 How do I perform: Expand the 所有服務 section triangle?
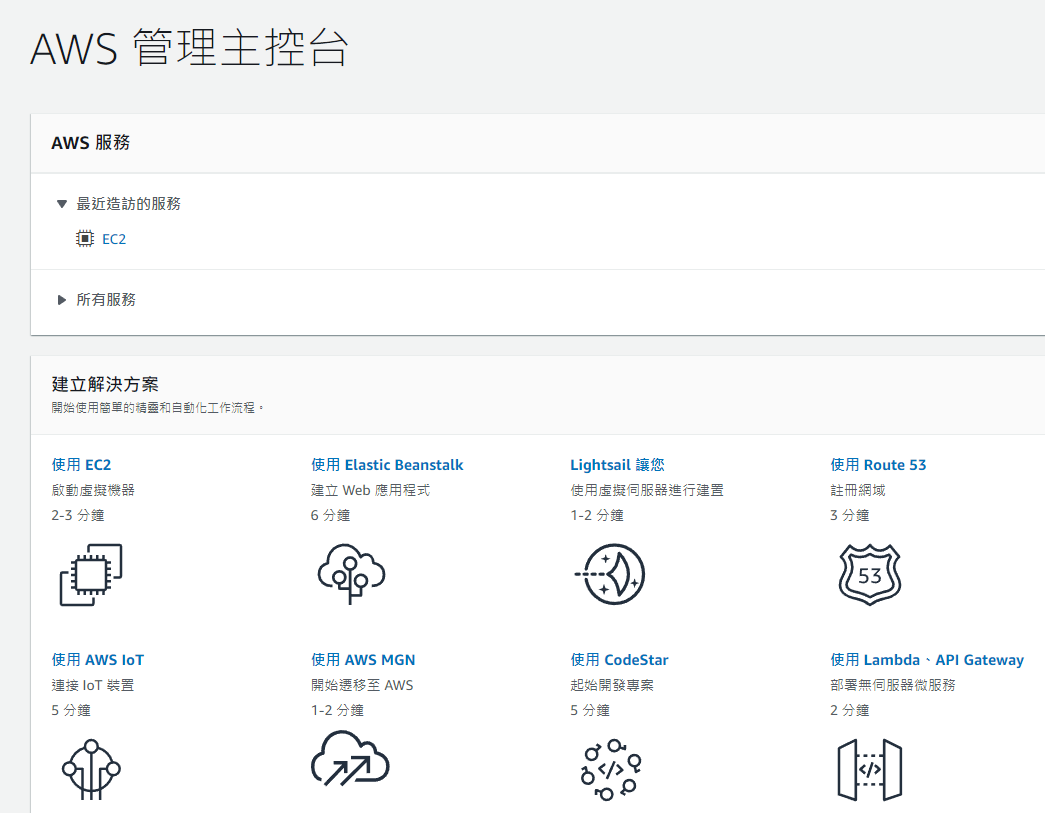point(62,300)
